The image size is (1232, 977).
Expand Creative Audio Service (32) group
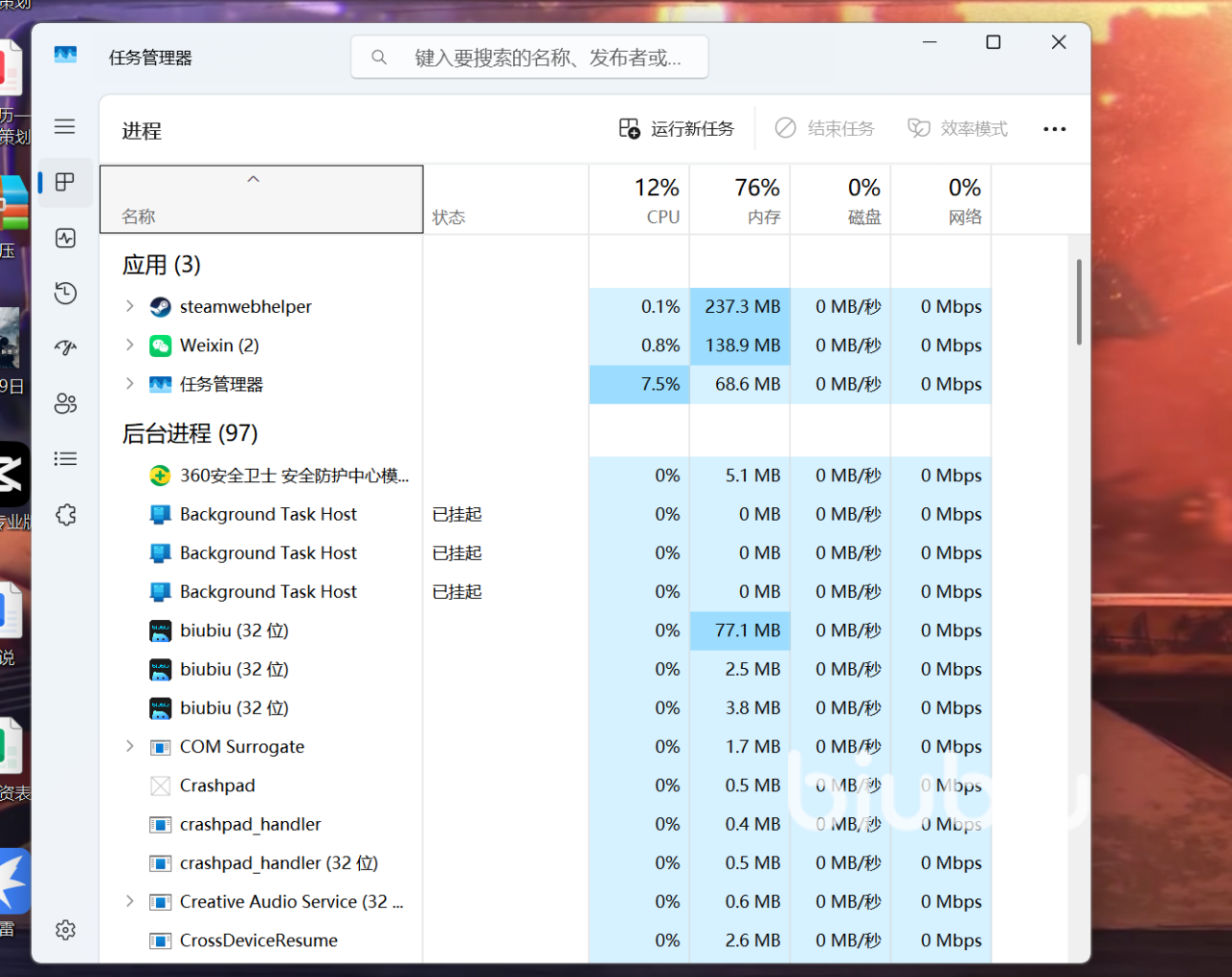pos(130,901)
